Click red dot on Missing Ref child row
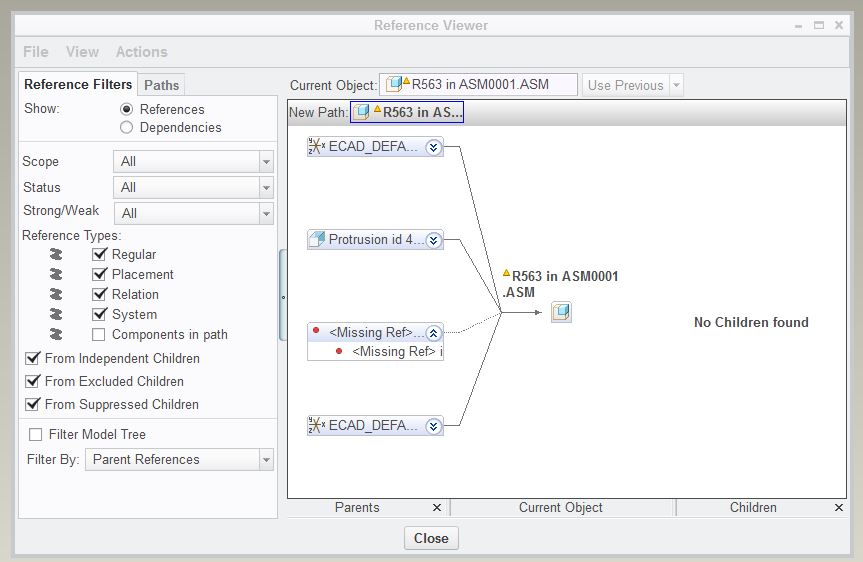The height and width of the screenshot is (562, 863). point(339,351)
